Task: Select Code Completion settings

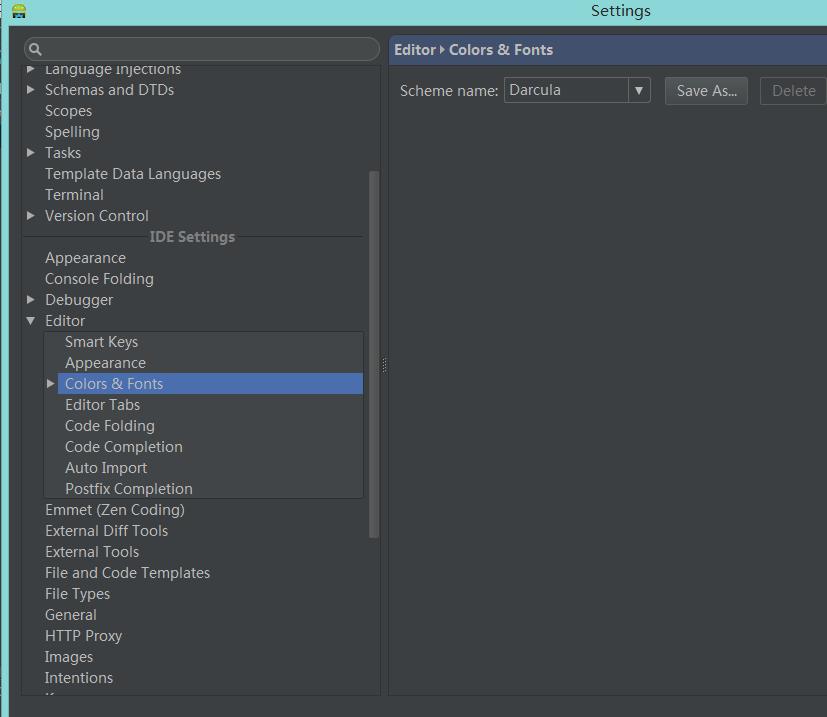Action: tap(123, 447)
